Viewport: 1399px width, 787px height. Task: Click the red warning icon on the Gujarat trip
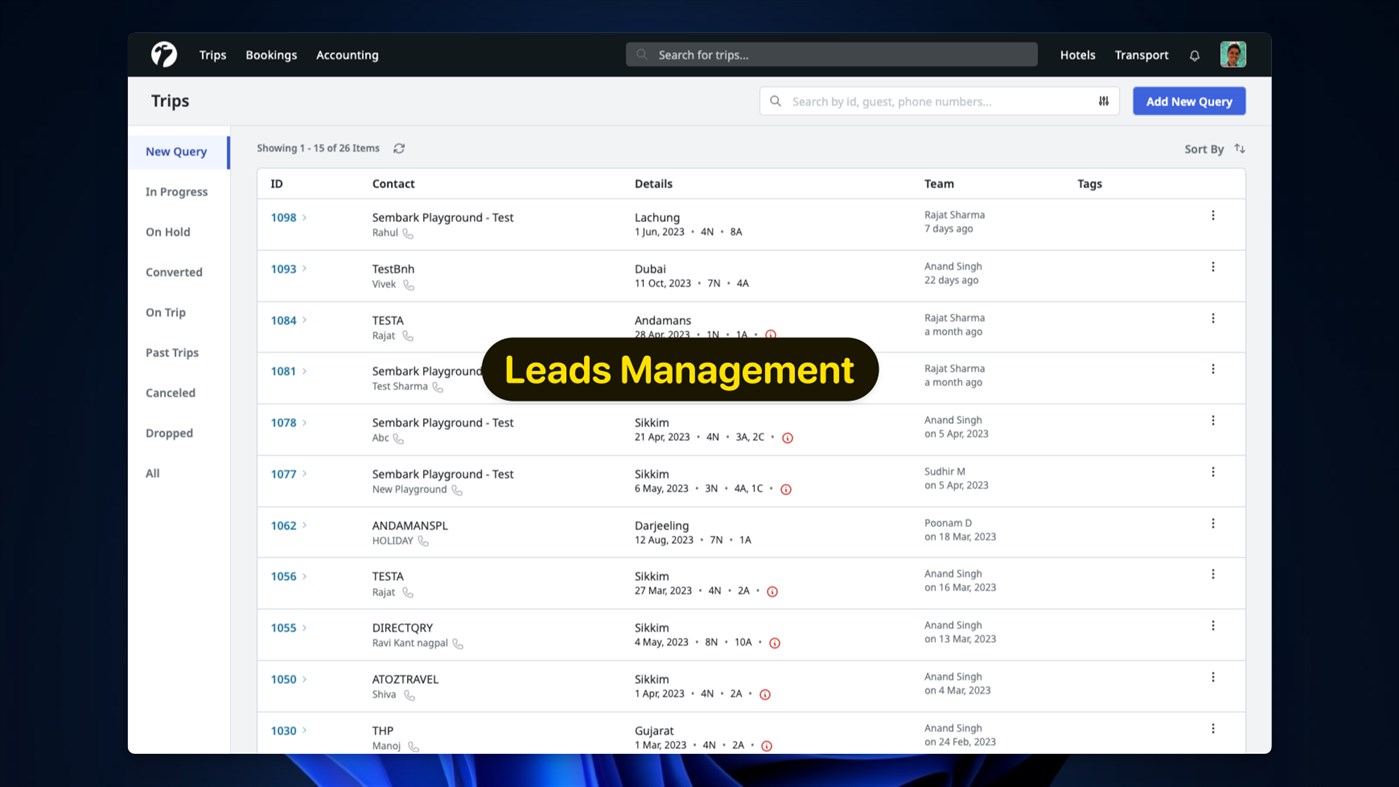(767, 746)
